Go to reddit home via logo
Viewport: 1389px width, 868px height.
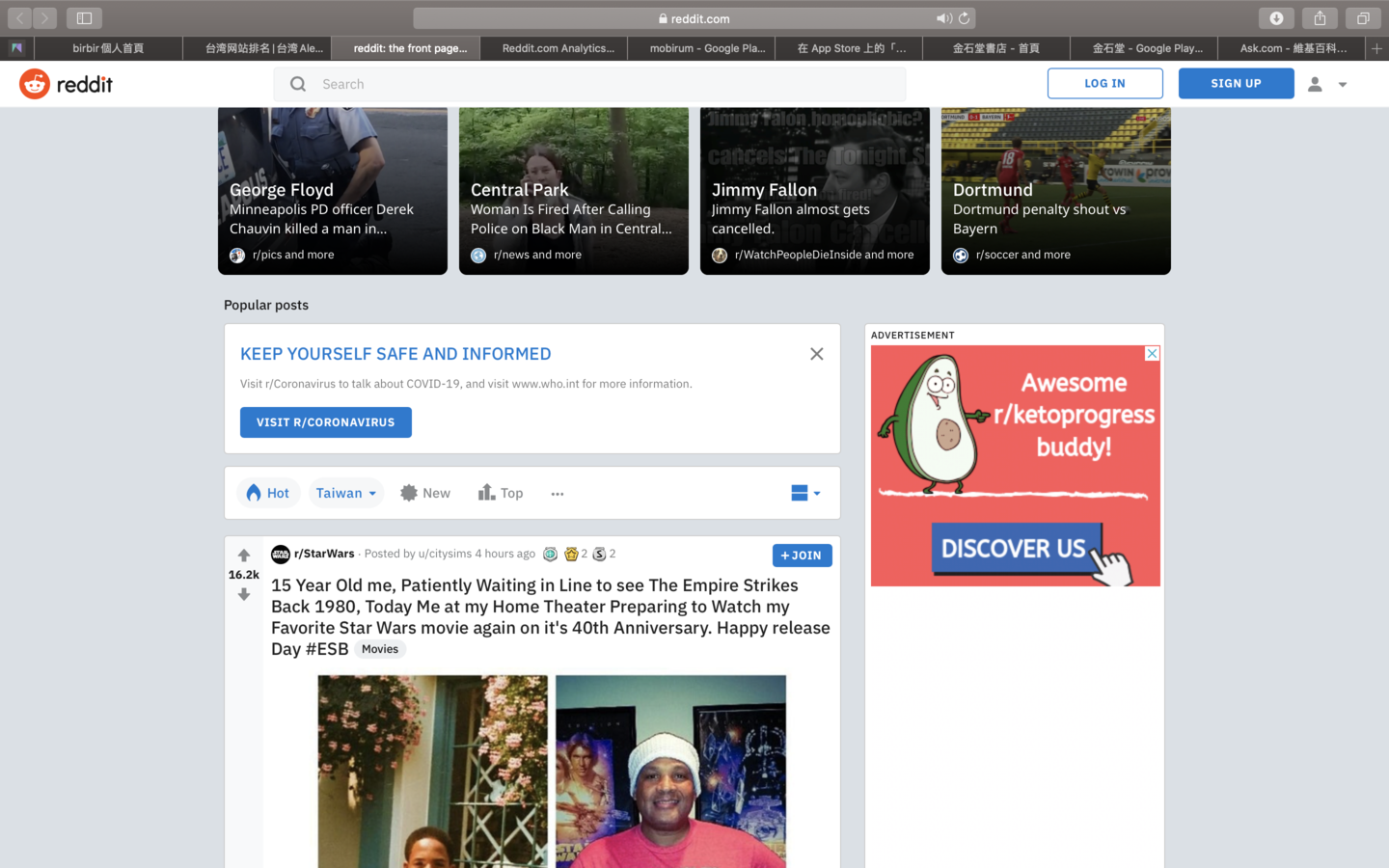[66, 84]
